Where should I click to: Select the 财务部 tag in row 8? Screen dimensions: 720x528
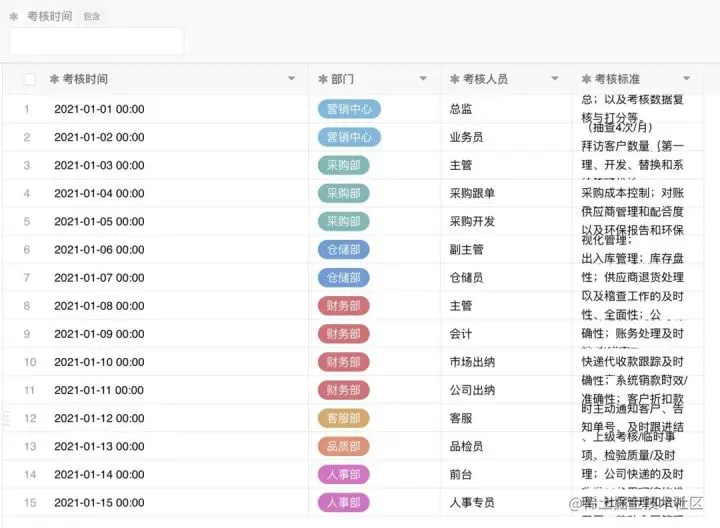[x=343, y=306]
